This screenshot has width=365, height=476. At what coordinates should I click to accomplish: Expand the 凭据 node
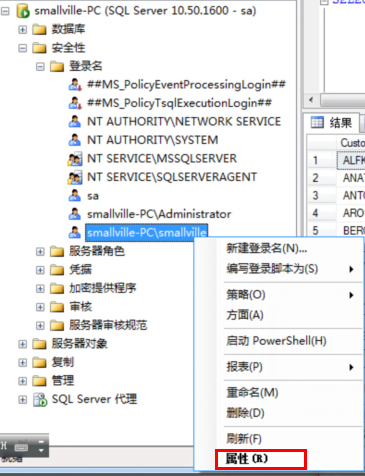click(40, 270)
